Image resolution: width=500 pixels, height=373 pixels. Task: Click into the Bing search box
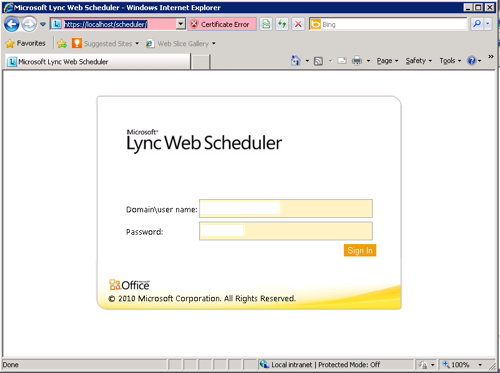coord(394,24)
